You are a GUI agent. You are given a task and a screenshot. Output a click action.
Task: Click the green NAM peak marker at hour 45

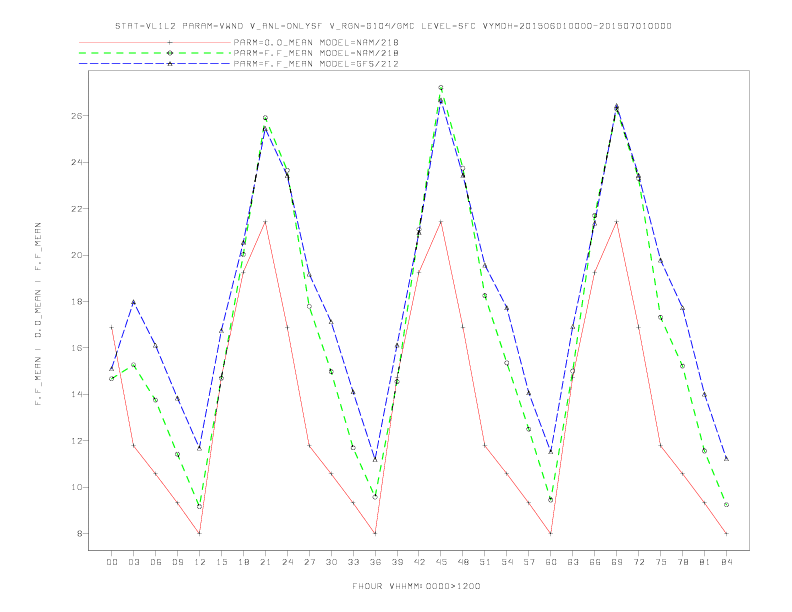coord(441,88)
